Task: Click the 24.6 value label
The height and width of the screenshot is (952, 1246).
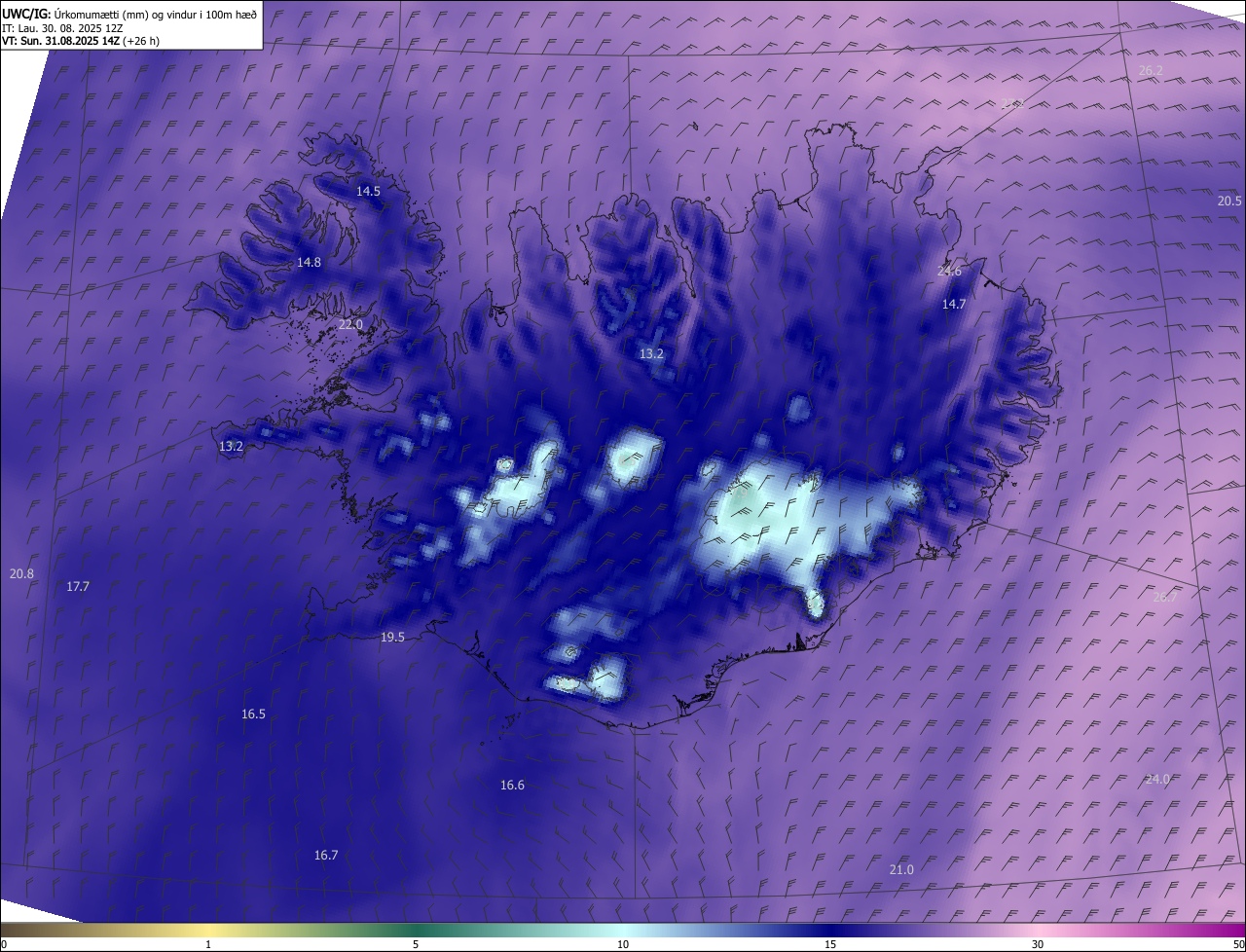Action: pos(949,272)
